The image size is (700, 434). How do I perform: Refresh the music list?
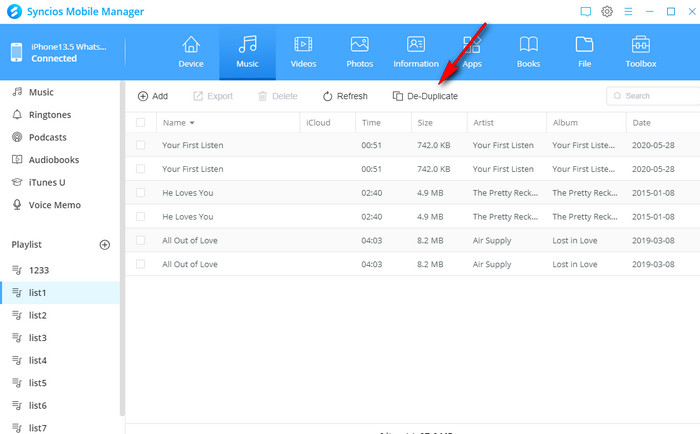345,96
